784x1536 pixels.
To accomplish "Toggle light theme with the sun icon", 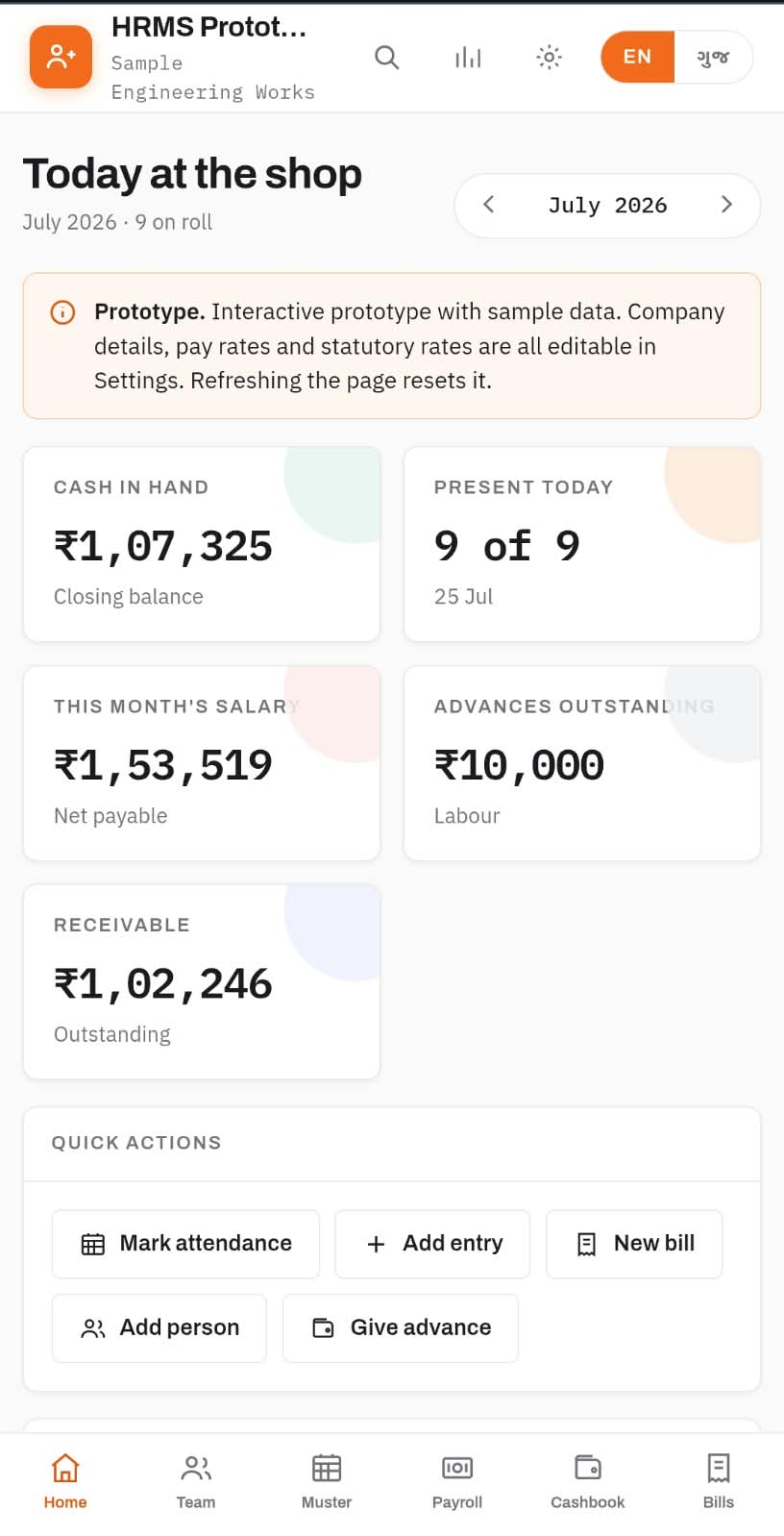I will tap(549, 58).
